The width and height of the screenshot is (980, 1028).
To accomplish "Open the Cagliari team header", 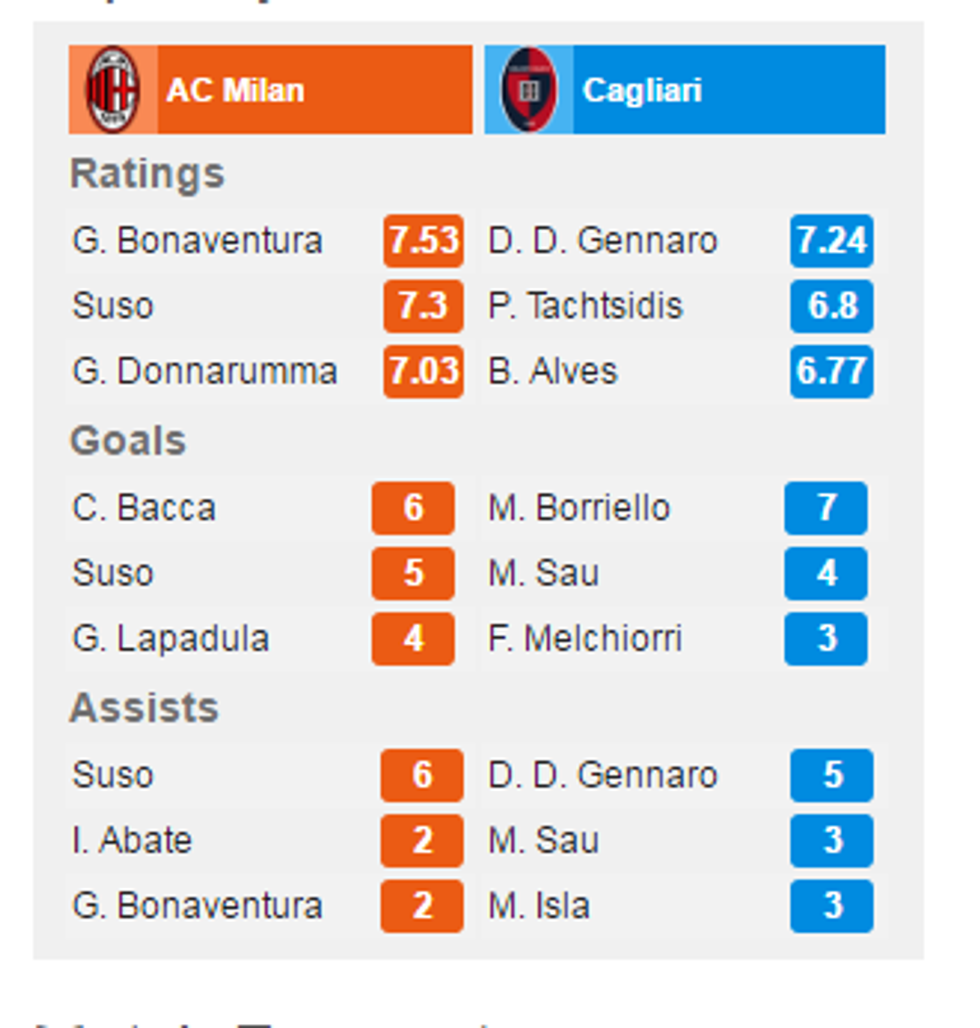I will point(642,90).
